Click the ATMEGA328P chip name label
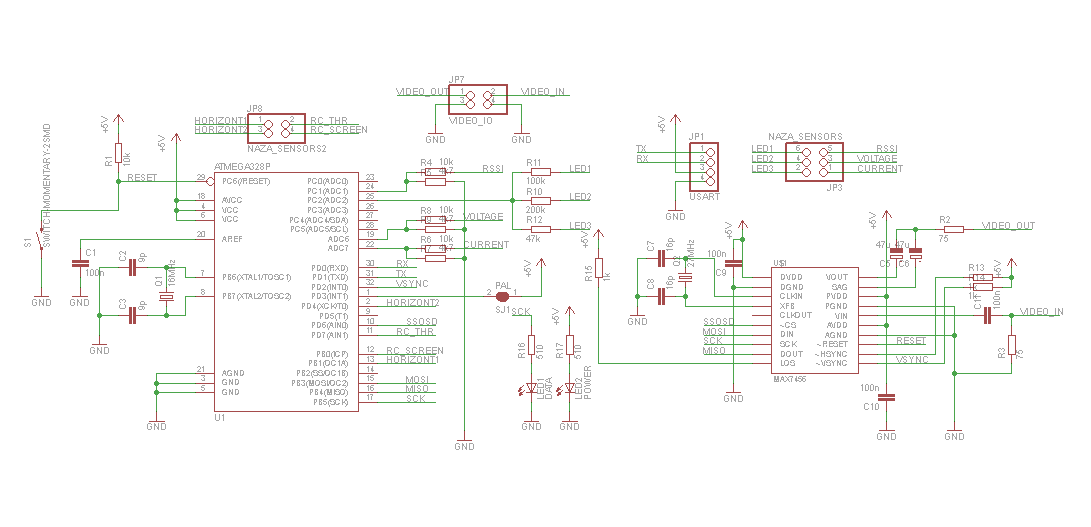Viewport: 1091px width, 527px height. [241, 167]
